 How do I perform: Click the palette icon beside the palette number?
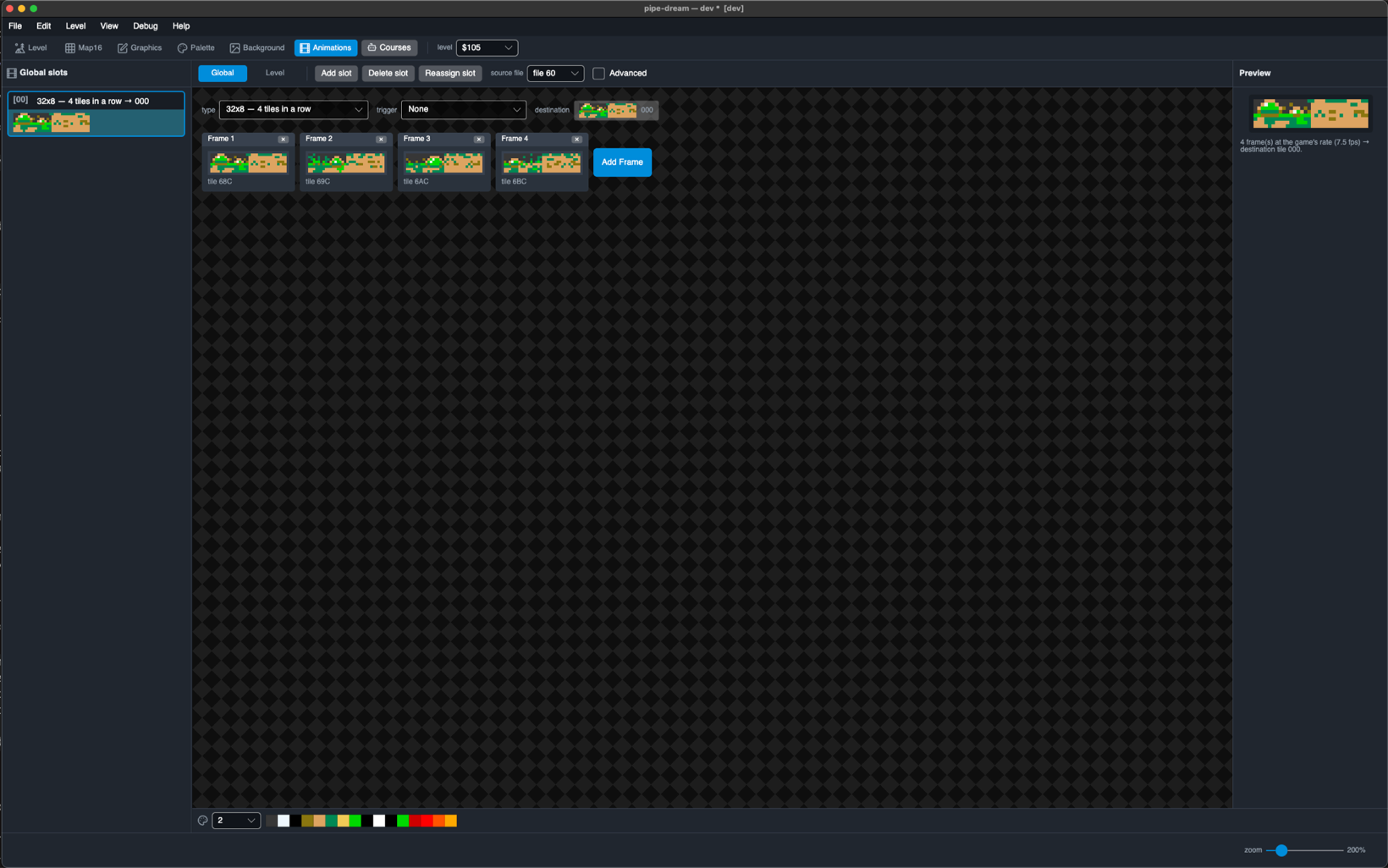pyautogui.click(x=202, y=821)
